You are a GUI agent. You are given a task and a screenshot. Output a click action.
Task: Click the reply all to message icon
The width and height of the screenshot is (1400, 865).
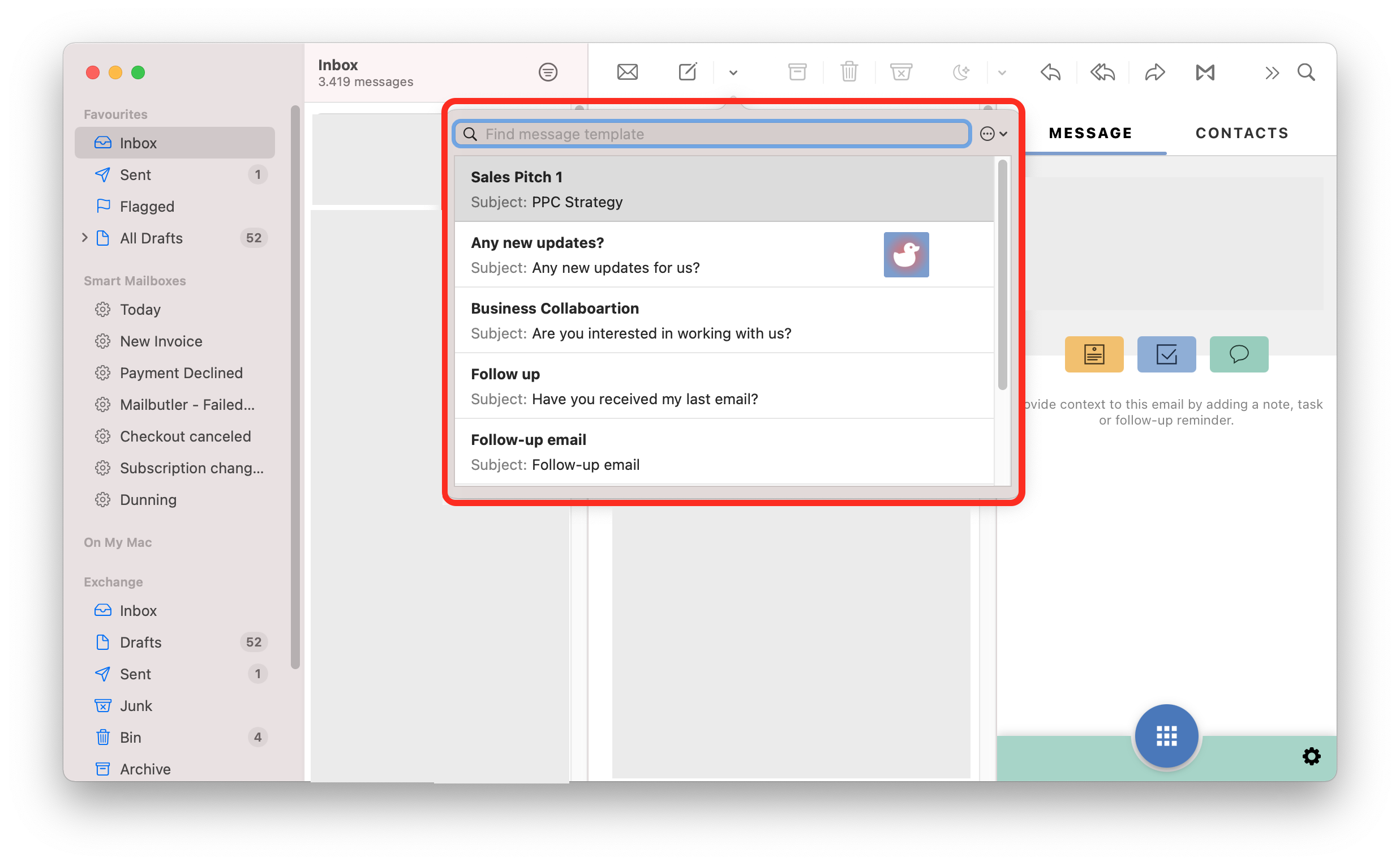(x=1101, y=72)
